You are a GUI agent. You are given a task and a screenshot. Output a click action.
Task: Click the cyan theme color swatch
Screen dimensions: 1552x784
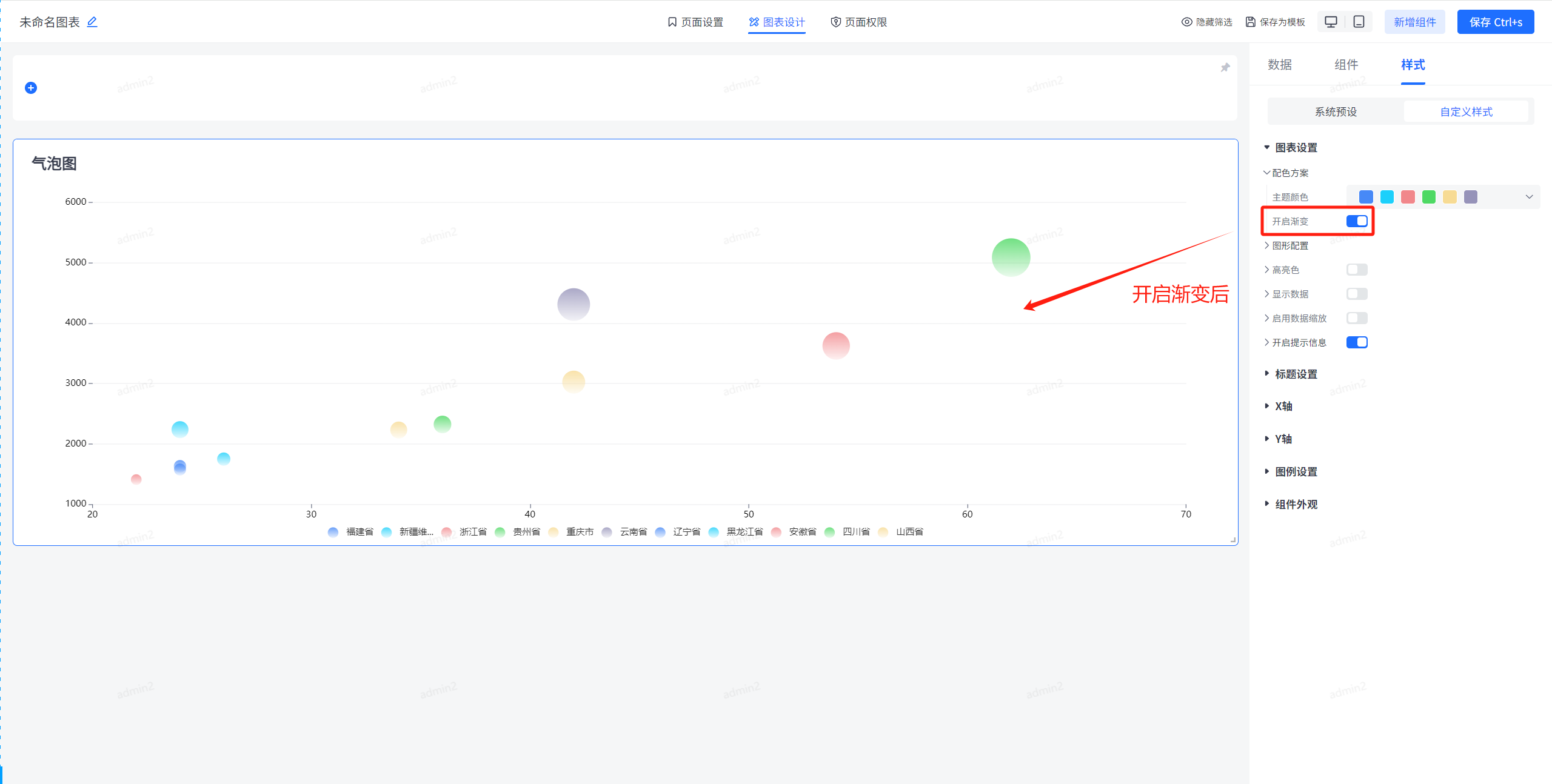[1387, 197]
